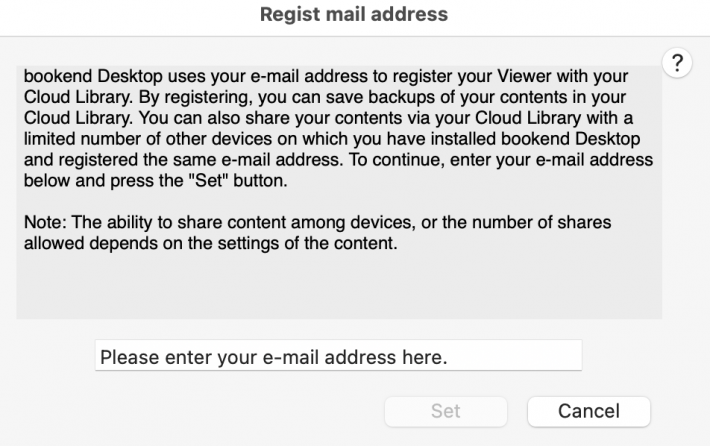The height and width of the screenshot is (446, 710).
Task: Click the line starting "and registered the same"
Action: [x=338, y=159]
